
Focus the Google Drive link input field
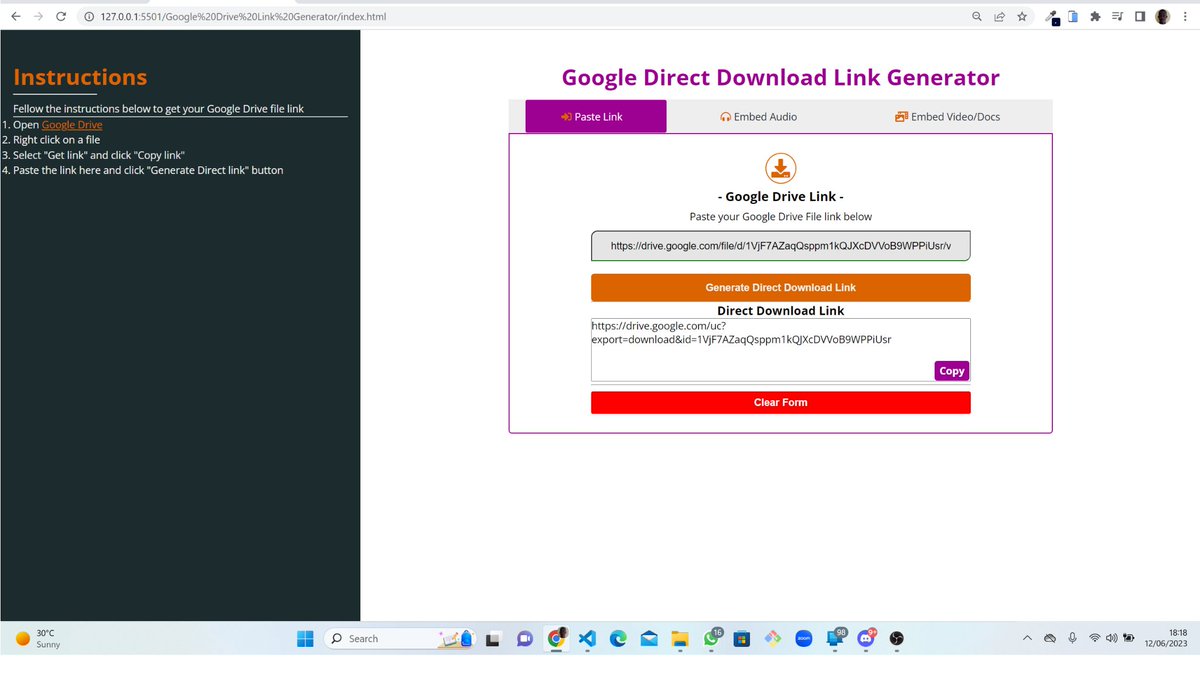[x=781, y=246]
